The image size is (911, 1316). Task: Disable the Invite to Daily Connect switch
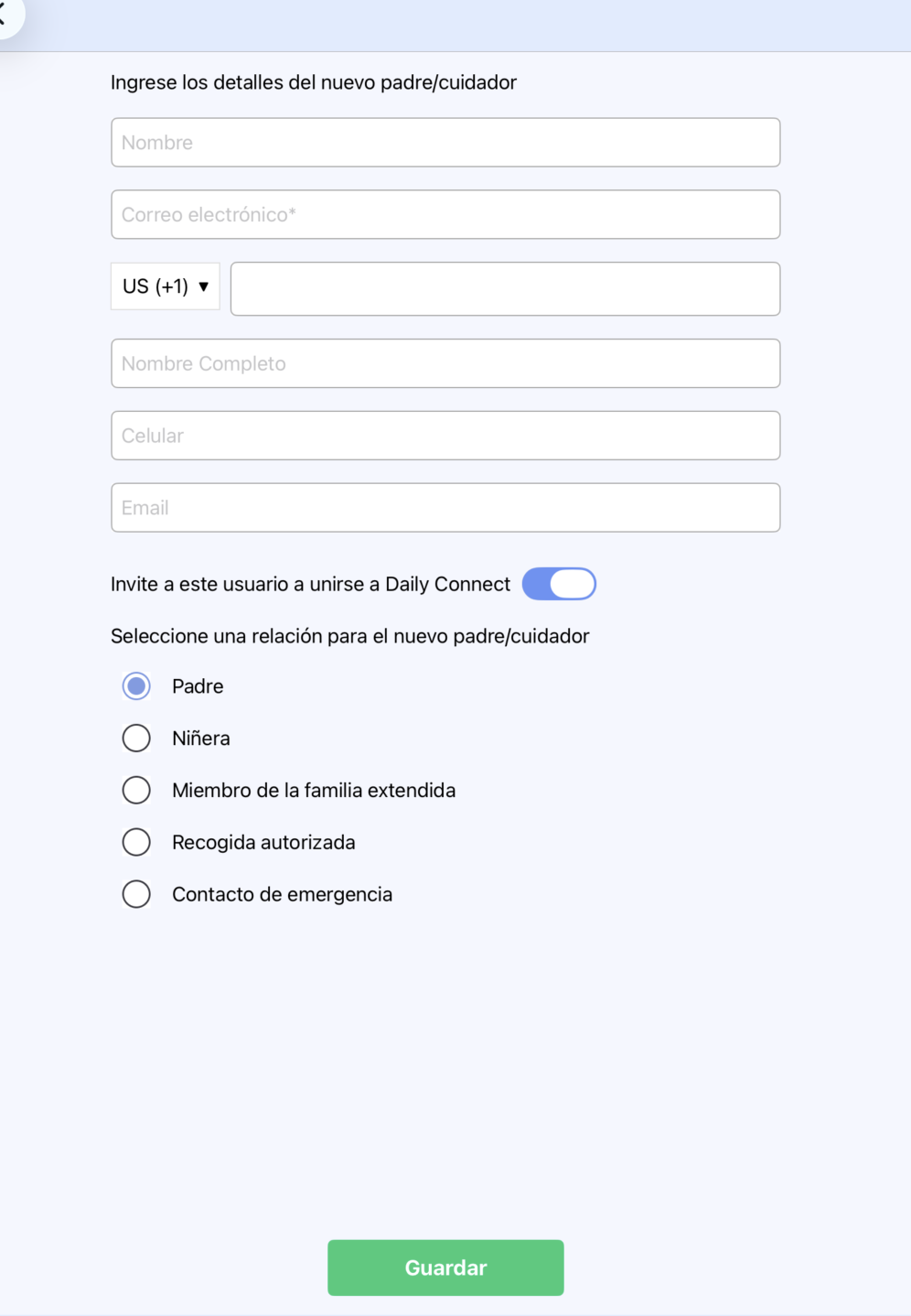pyautogui.click(x=559, y=584)
